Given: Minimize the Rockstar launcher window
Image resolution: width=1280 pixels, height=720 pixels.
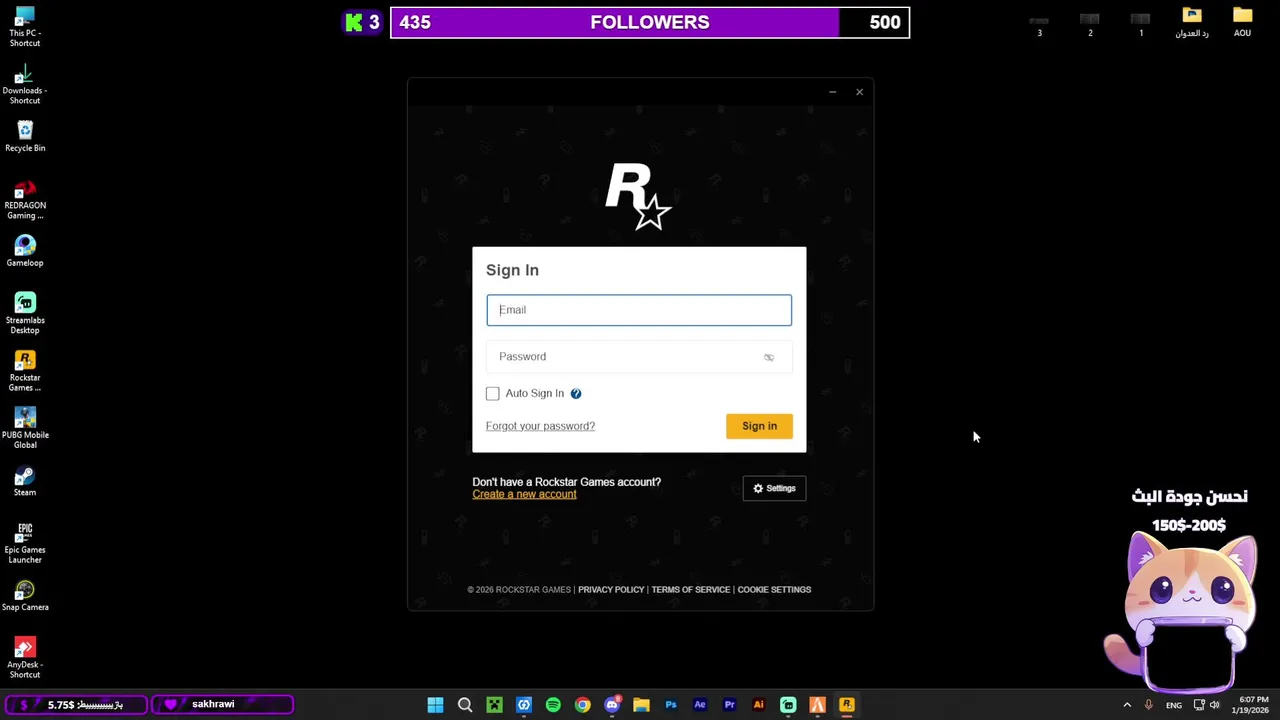Looking at the screenshot, I should [832, 92].
